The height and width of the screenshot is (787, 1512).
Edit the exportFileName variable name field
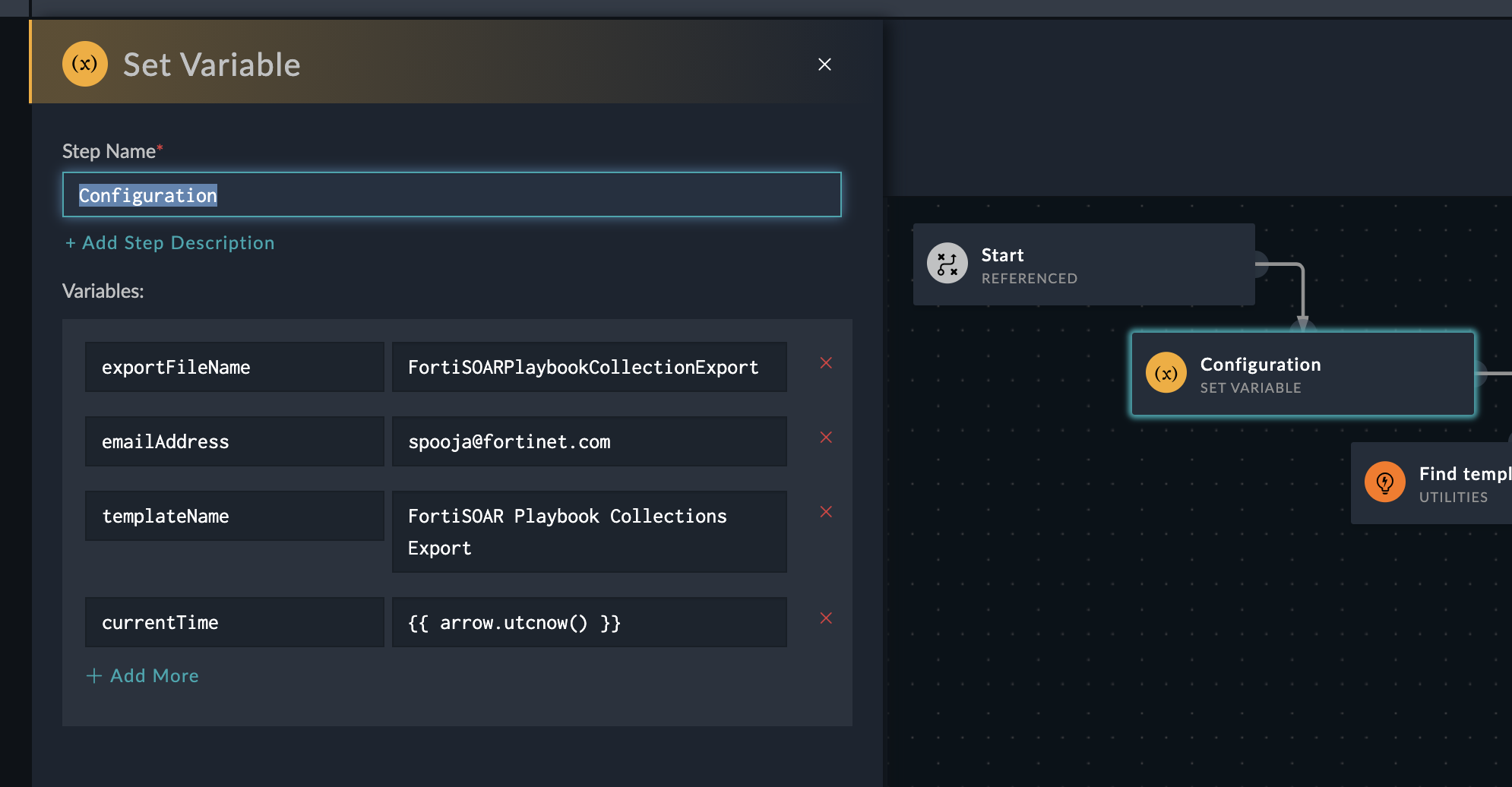coord(234,368)
